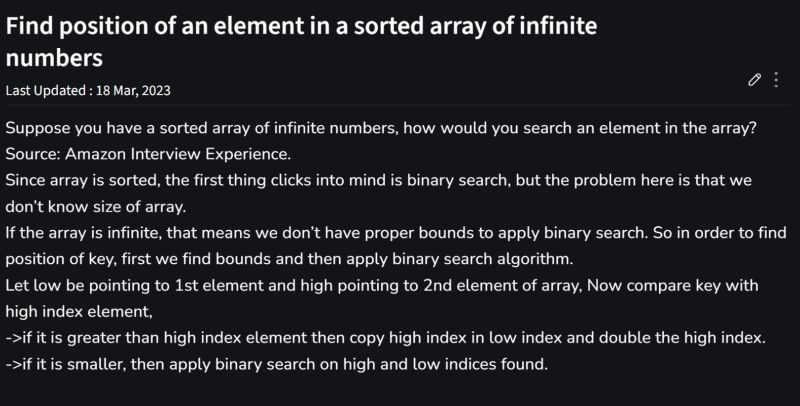Click the line "don't know size of array."
Image resolution: width=800 pixels, height=406 pixels.
click(x=95, y=207)
